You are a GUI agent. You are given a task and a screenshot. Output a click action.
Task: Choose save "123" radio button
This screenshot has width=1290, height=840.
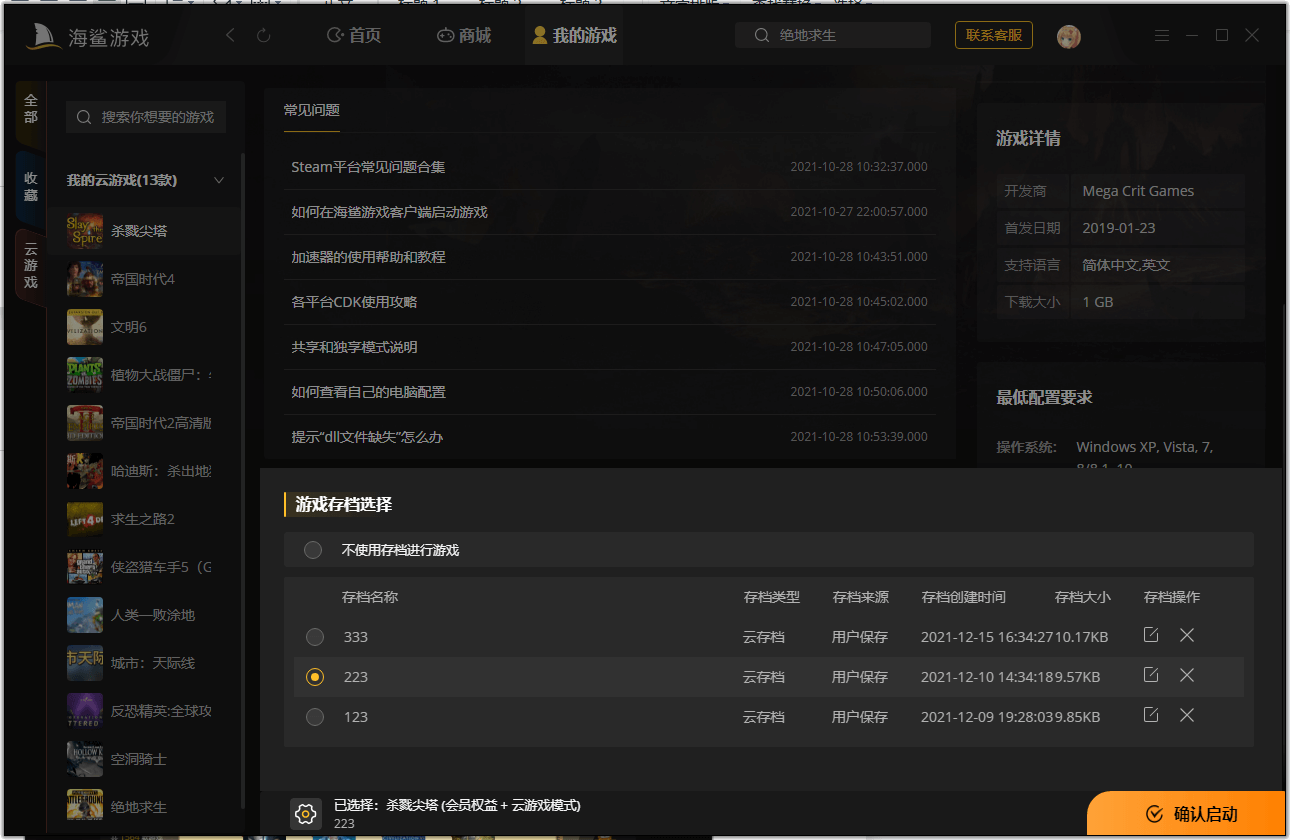pos(315,716)
